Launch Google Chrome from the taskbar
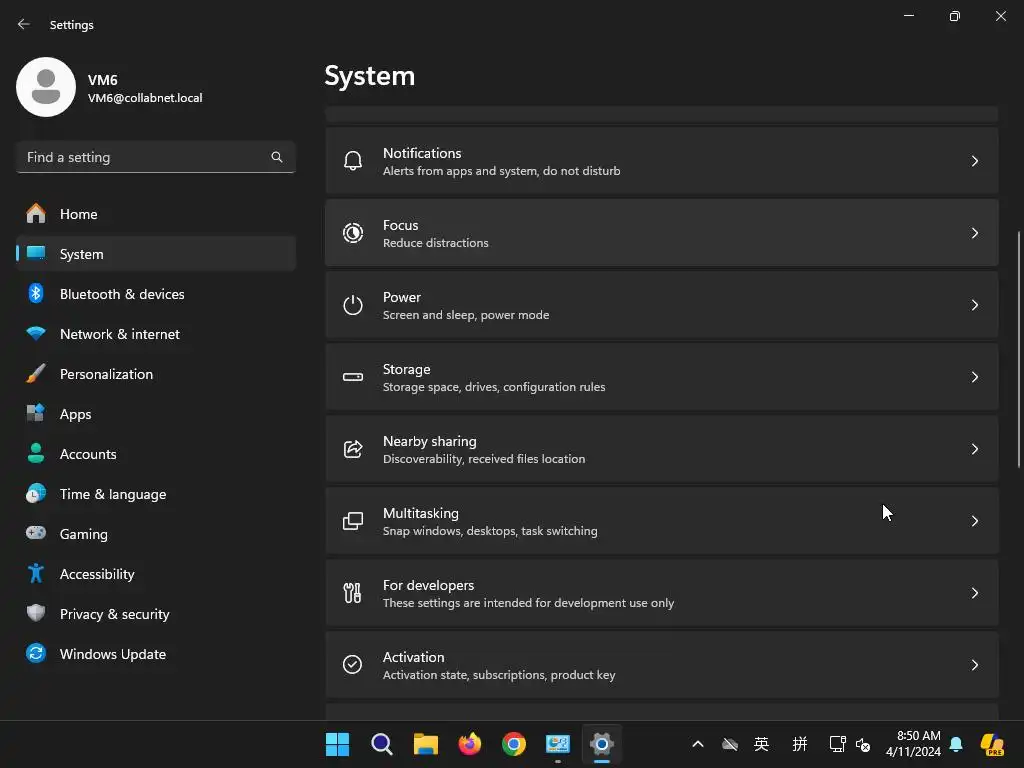Screen dimensions: 1024x768 point(514,744)
